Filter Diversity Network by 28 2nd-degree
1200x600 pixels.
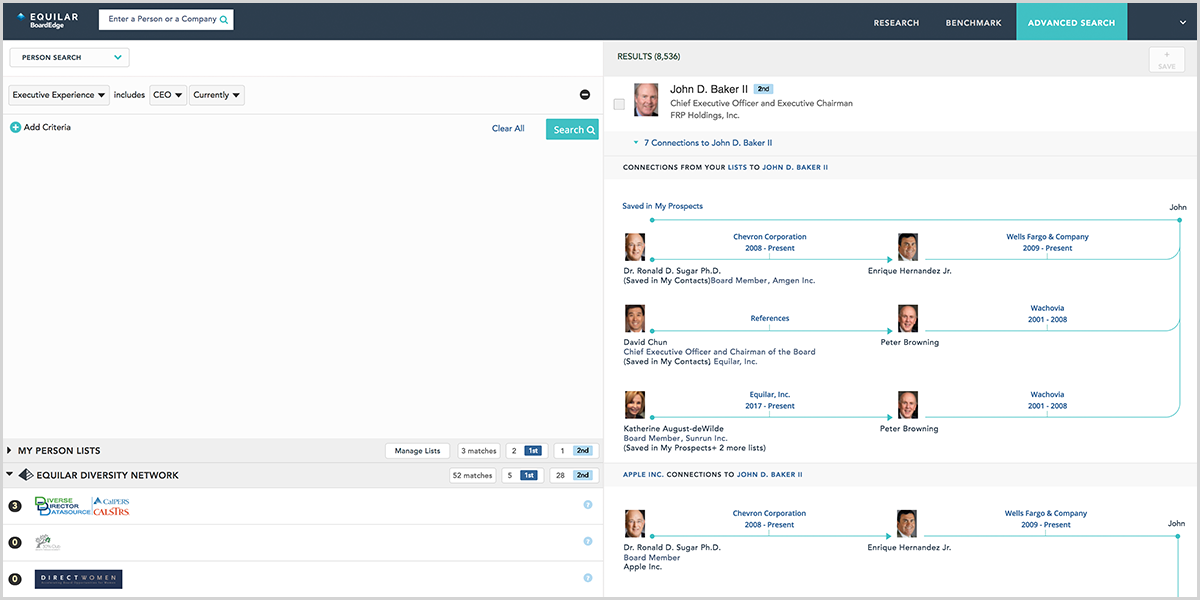[x=572, y=475]
